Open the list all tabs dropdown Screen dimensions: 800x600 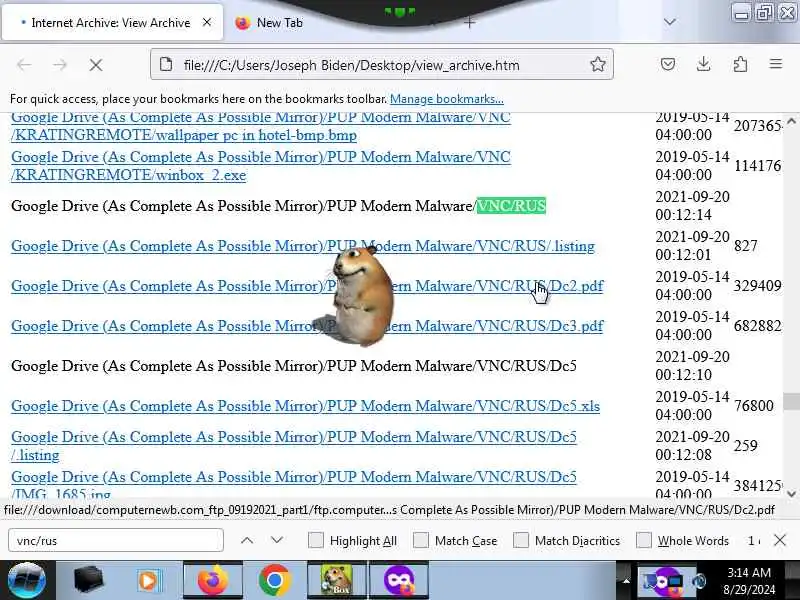pyautogui.click(x=670, y=22)
